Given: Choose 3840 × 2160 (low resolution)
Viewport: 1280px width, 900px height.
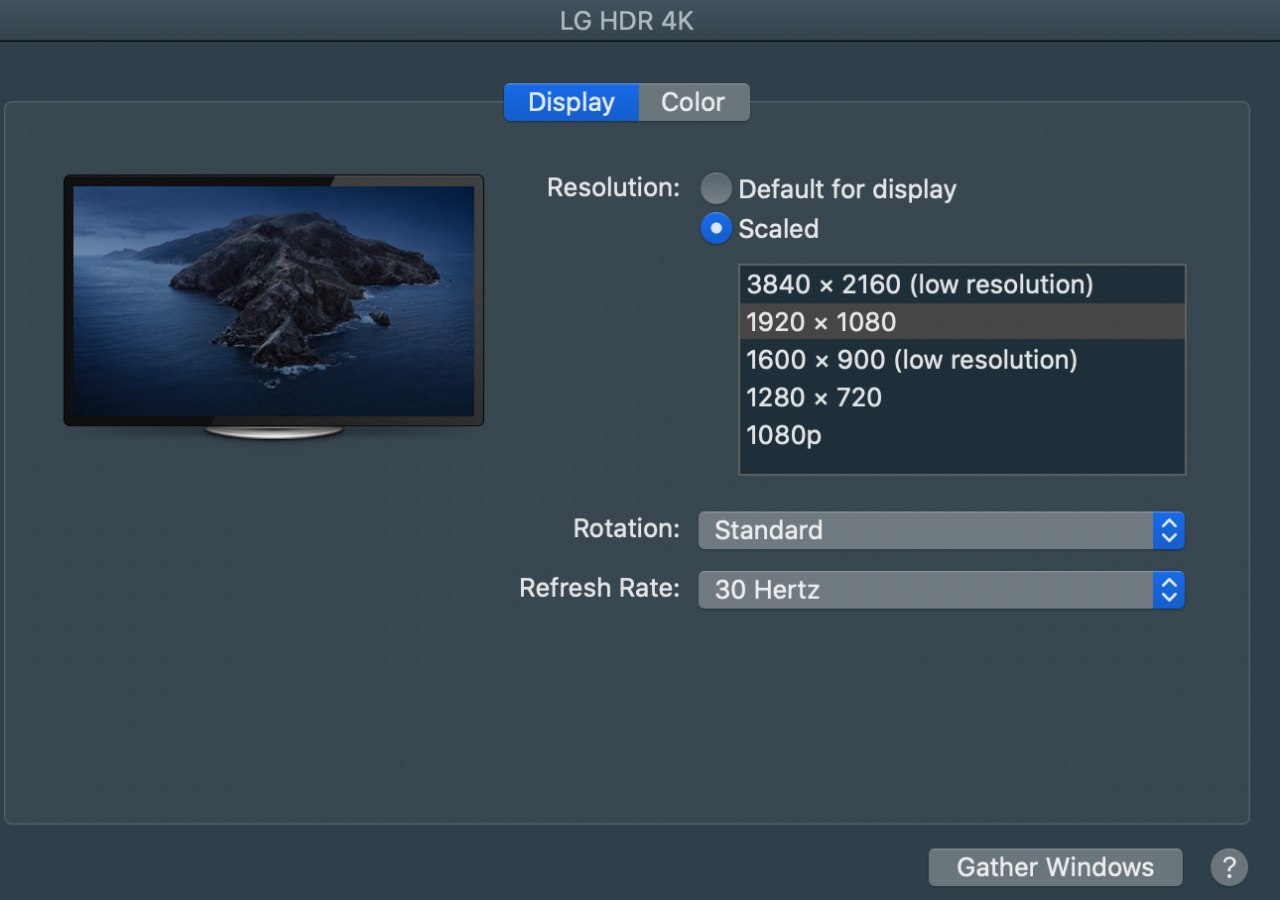Looking at the screenshot, I should [x=962, y=285].
